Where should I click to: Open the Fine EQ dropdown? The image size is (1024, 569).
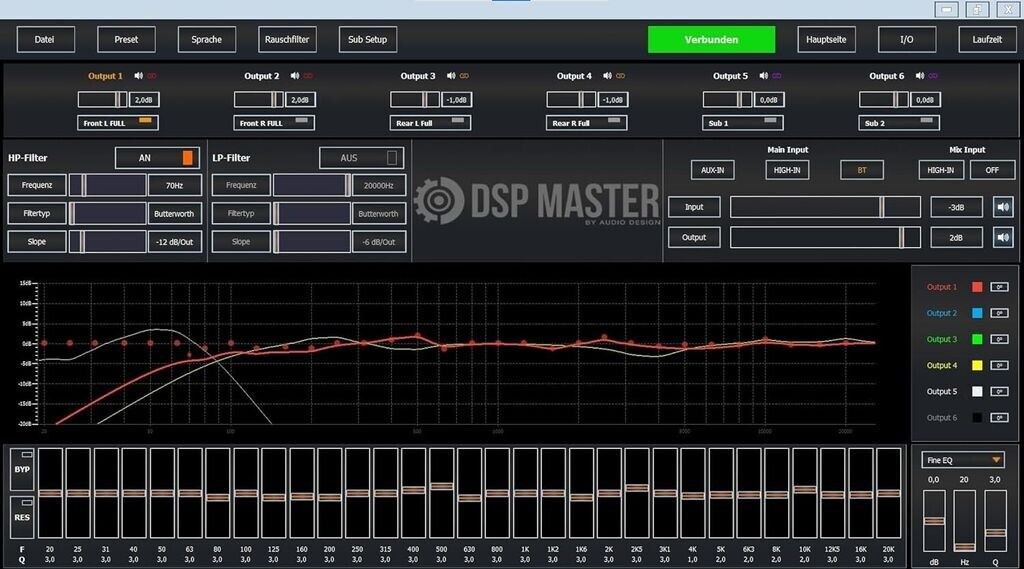(963, 459)
